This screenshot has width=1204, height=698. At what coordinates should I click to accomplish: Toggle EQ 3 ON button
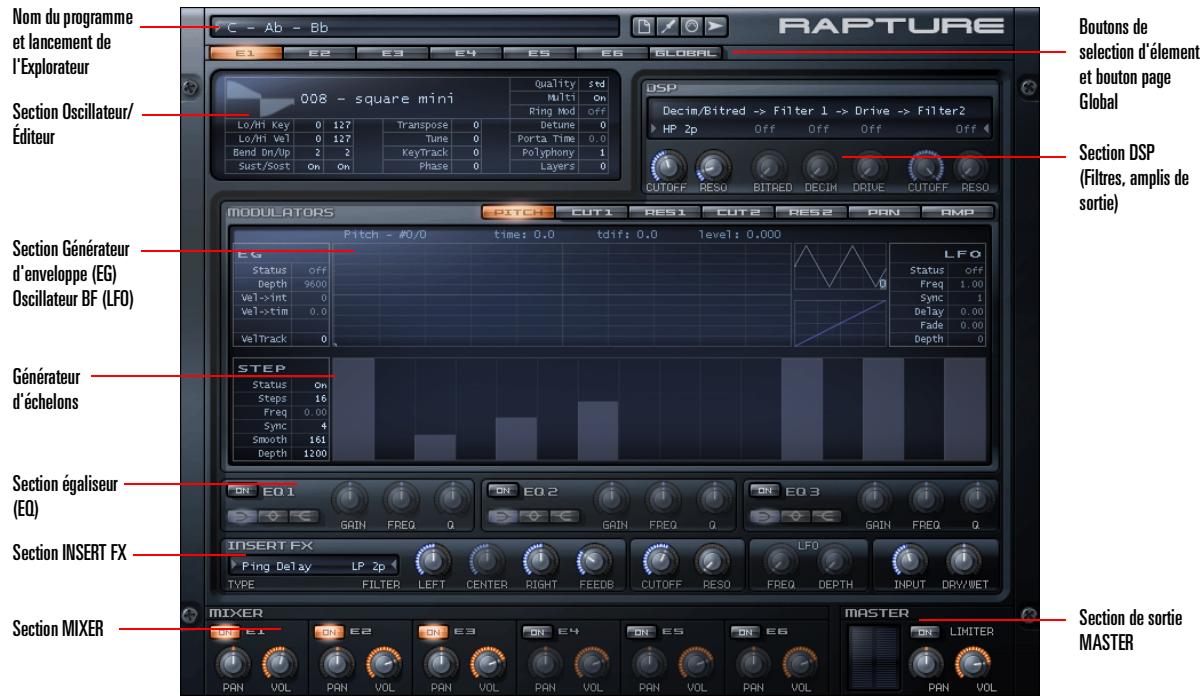(765, 491)
